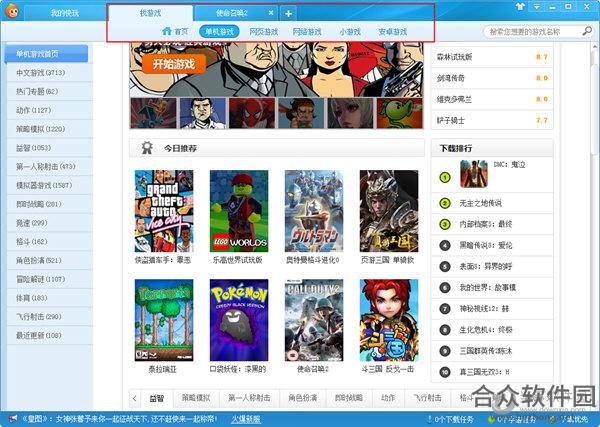
Task: Switch to the 我的快玩 tab
Action: tap(64, 13)
